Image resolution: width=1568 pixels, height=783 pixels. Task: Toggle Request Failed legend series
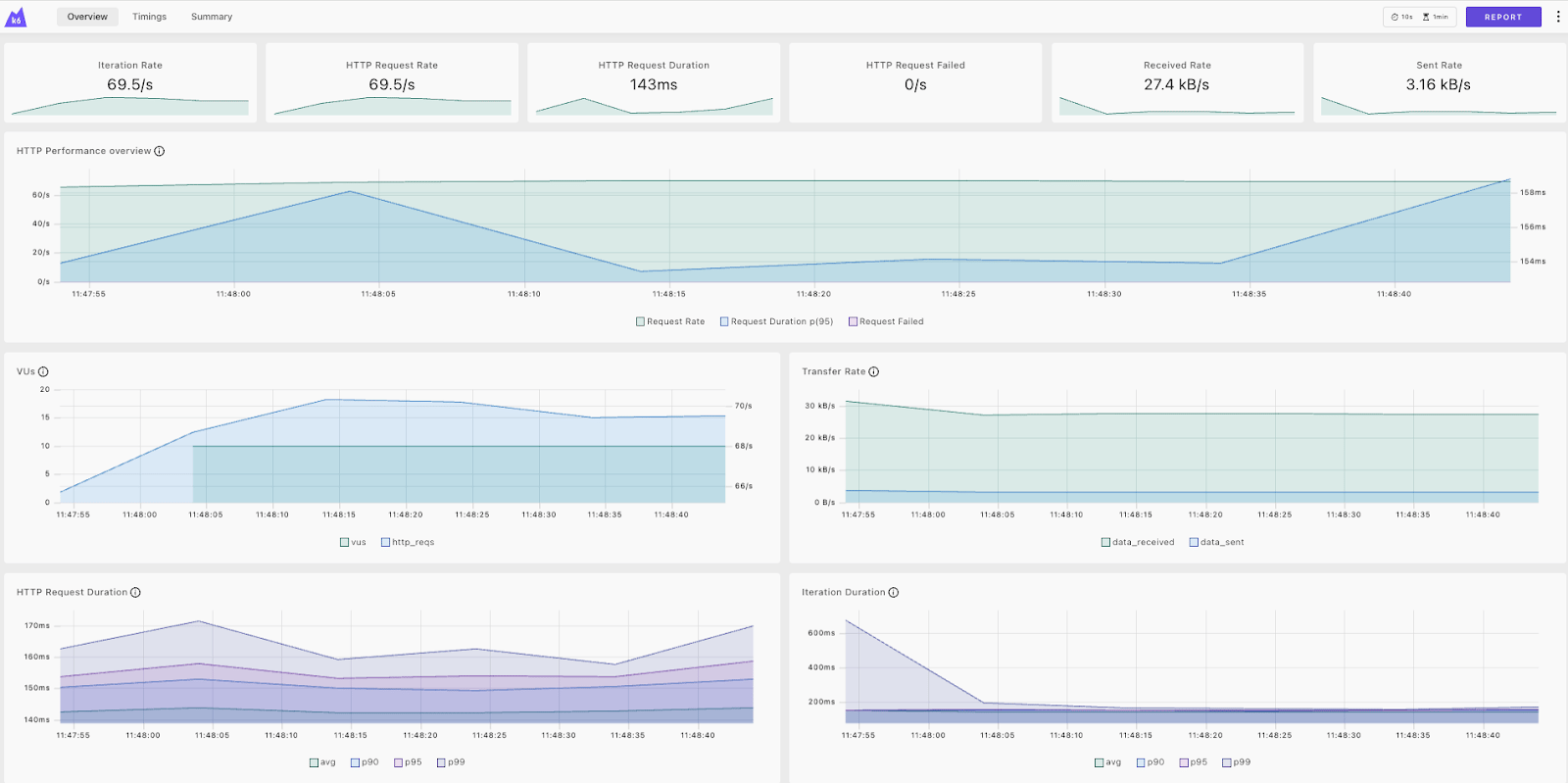tap(886, 321)
